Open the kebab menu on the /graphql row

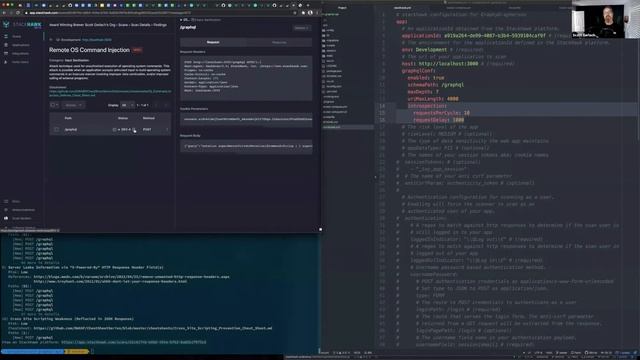pos(167,129)
